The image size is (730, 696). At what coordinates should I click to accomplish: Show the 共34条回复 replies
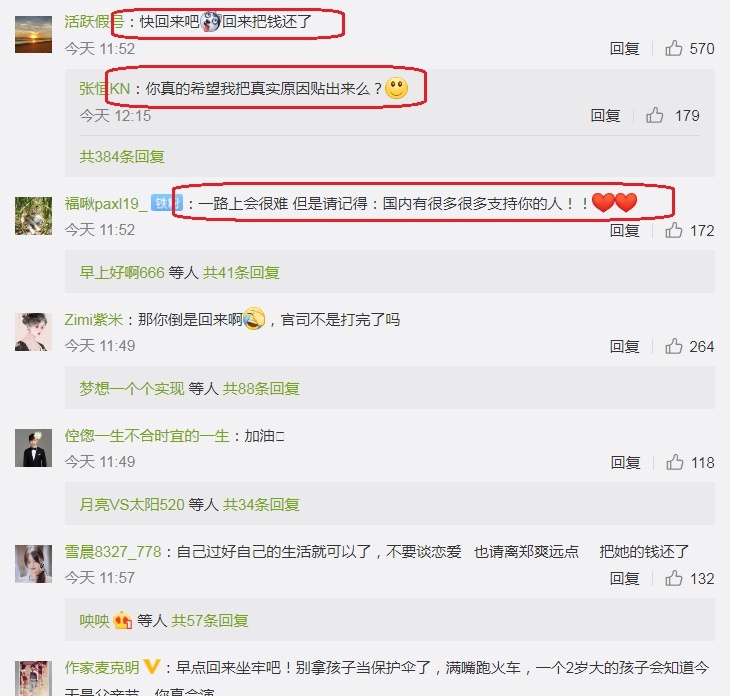(261, 504)
